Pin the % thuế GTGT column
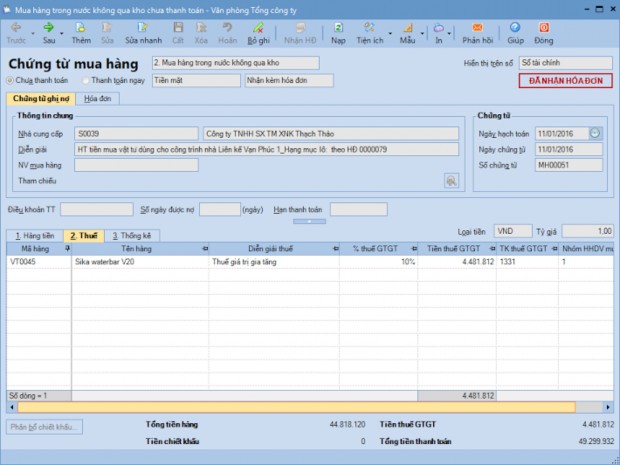The height and width of the screenshot is (465, 620). (x=414, y=249)
